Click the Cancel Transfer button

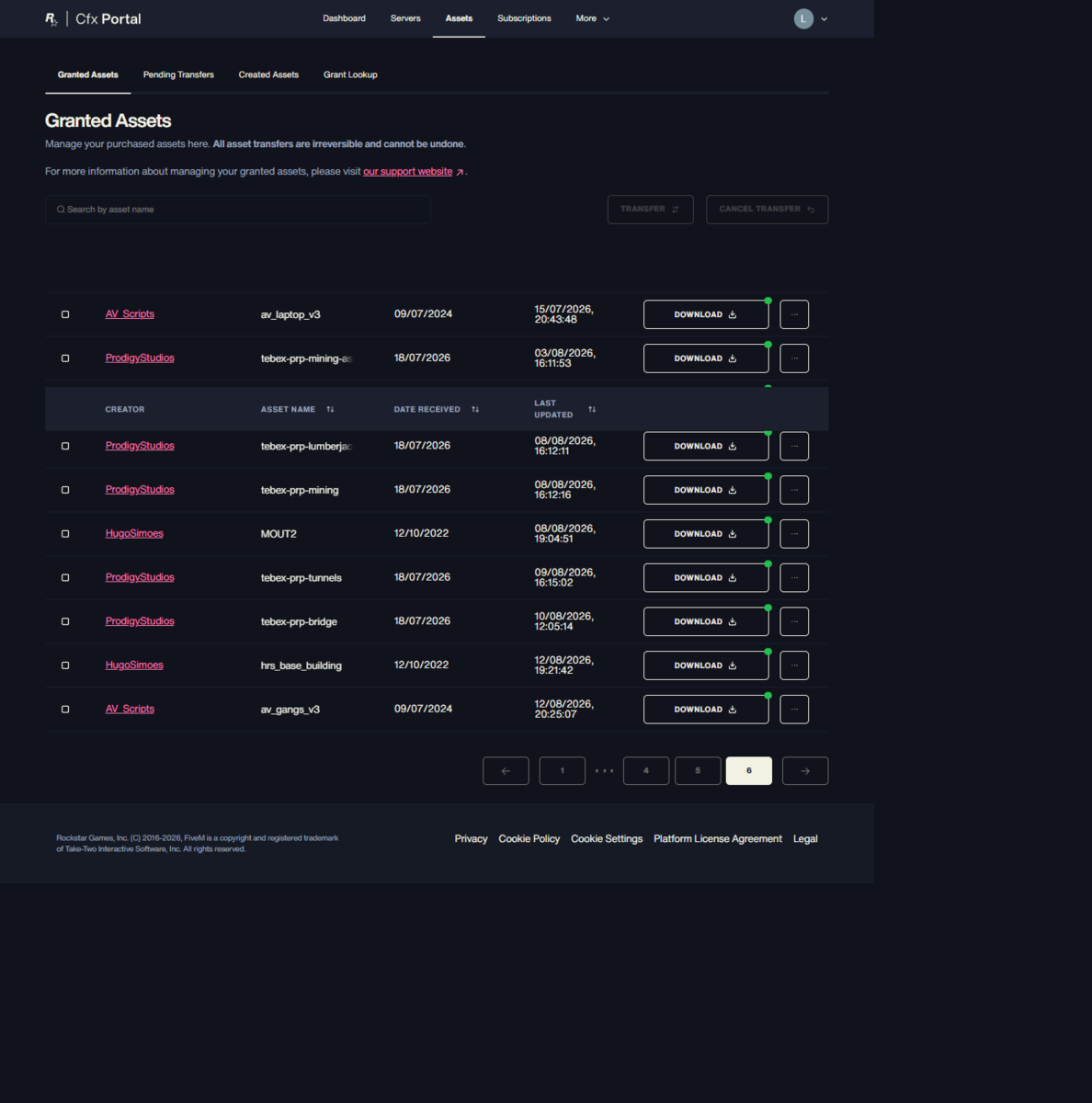[x=767, y=210]
